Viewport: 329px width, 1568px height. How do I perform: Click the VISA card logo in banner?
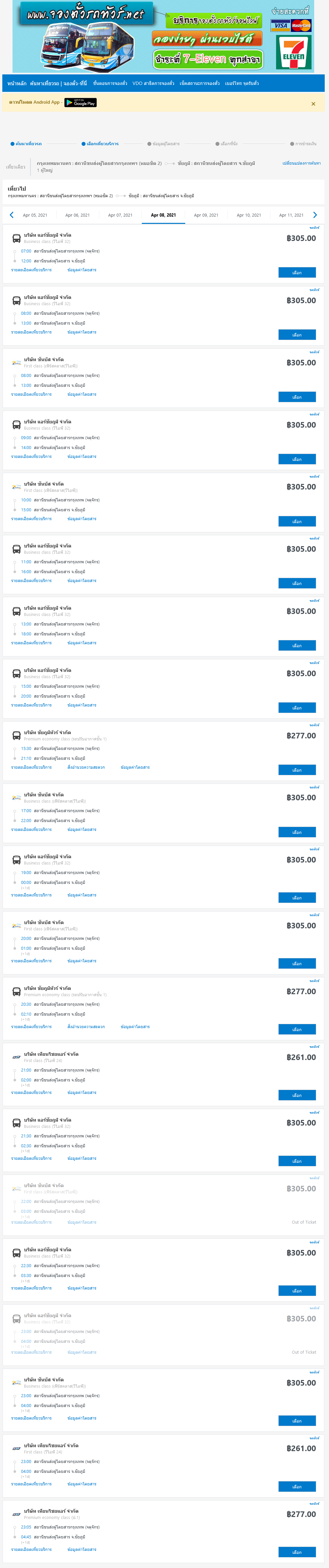[280, 25]
